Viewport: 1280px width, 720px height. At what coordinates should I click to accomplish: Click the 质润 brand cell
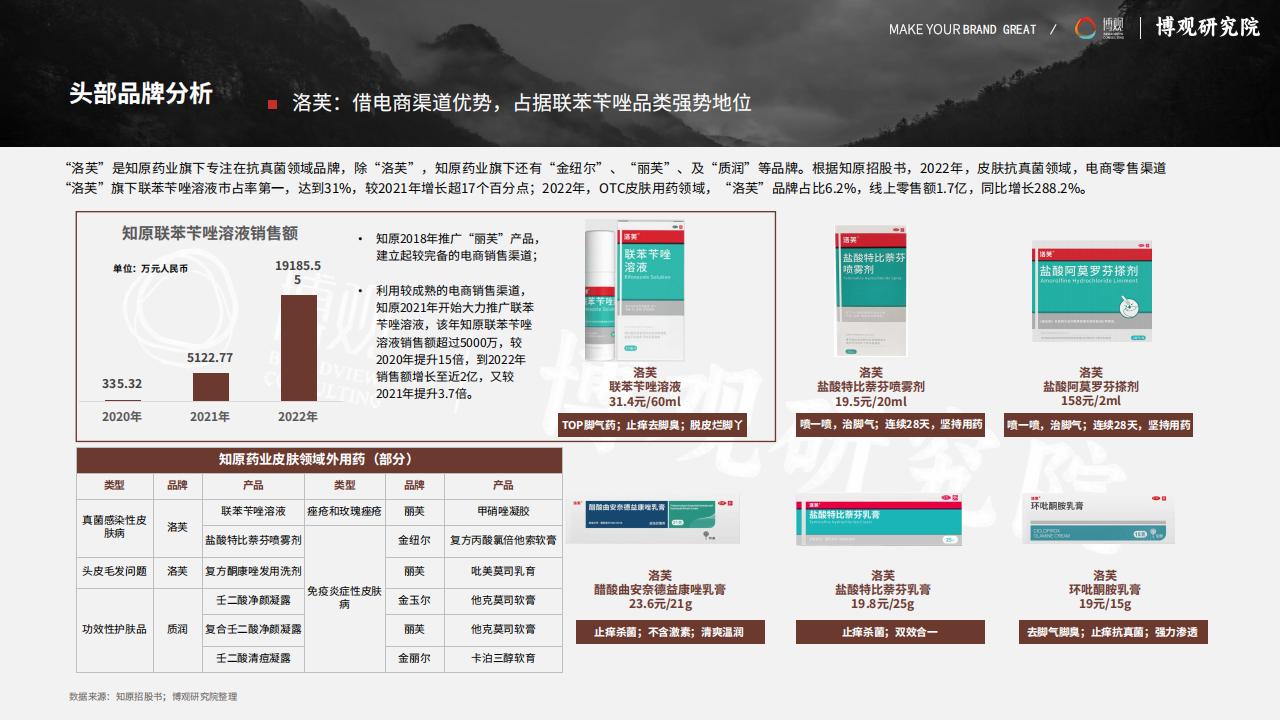click(177, 629)
